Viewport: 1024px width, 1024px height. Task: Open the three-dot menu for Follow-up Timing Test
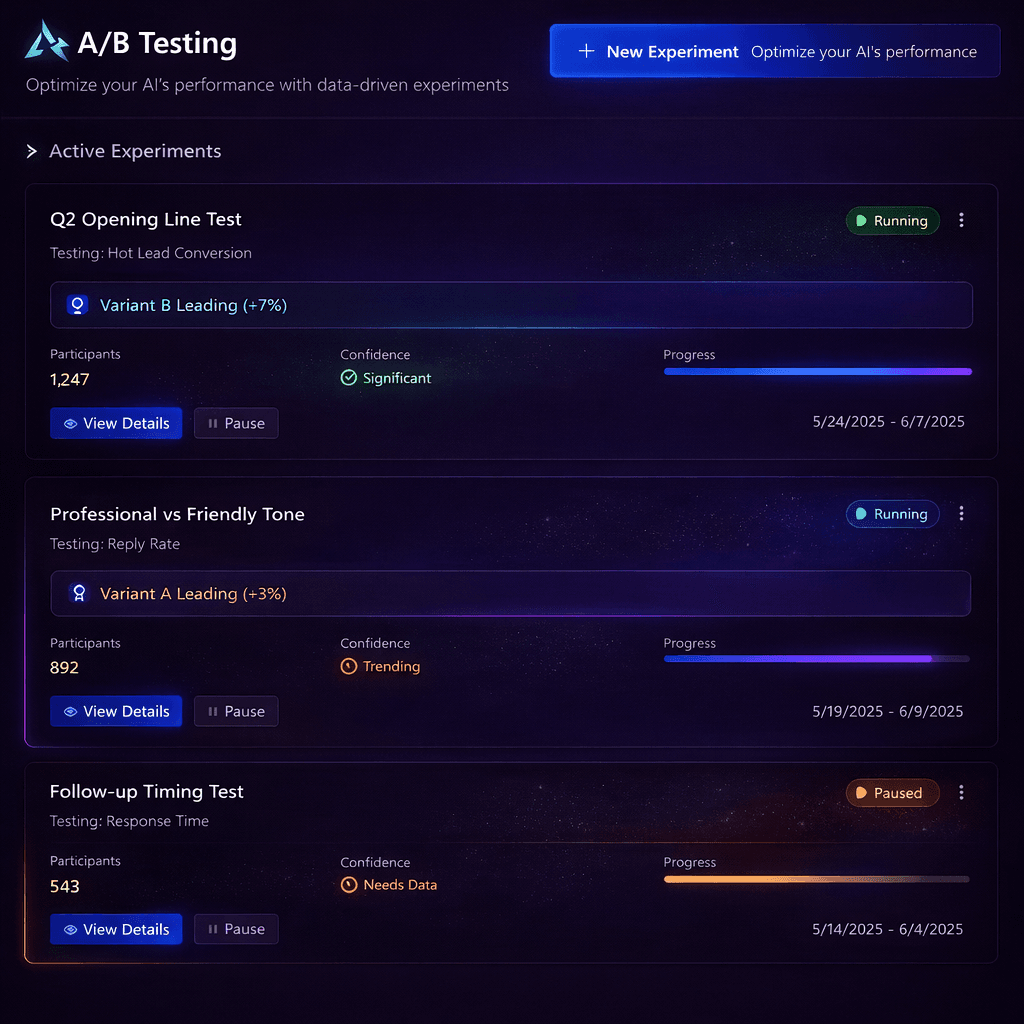tap(961, 792)
